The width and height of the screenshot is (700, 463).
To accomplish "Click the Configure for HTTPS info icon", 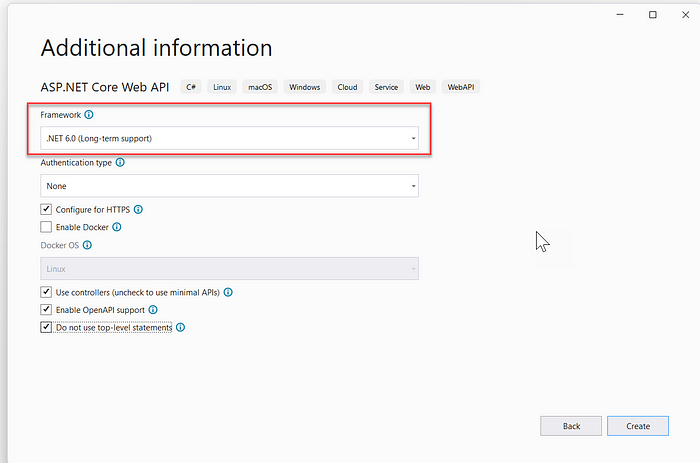I will coord(138,209).
